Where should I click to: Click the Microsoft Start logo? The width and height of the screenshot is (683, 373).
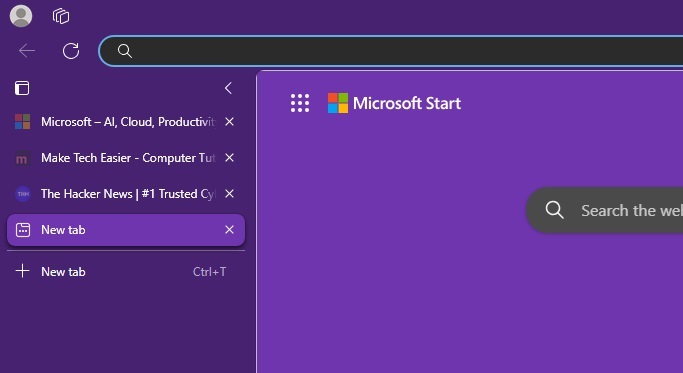[x=394, y=103]
